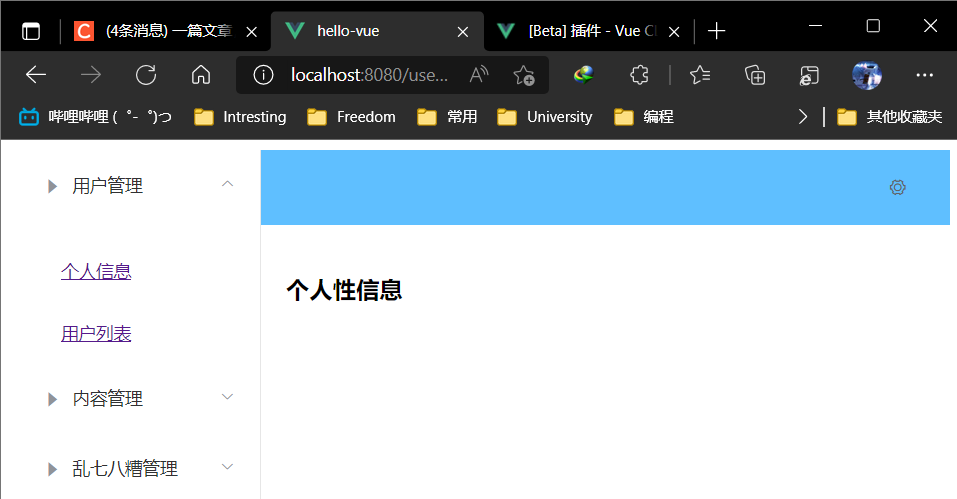
Task: Click the Internet Explorer mode icon
Action: click(809, 75)
